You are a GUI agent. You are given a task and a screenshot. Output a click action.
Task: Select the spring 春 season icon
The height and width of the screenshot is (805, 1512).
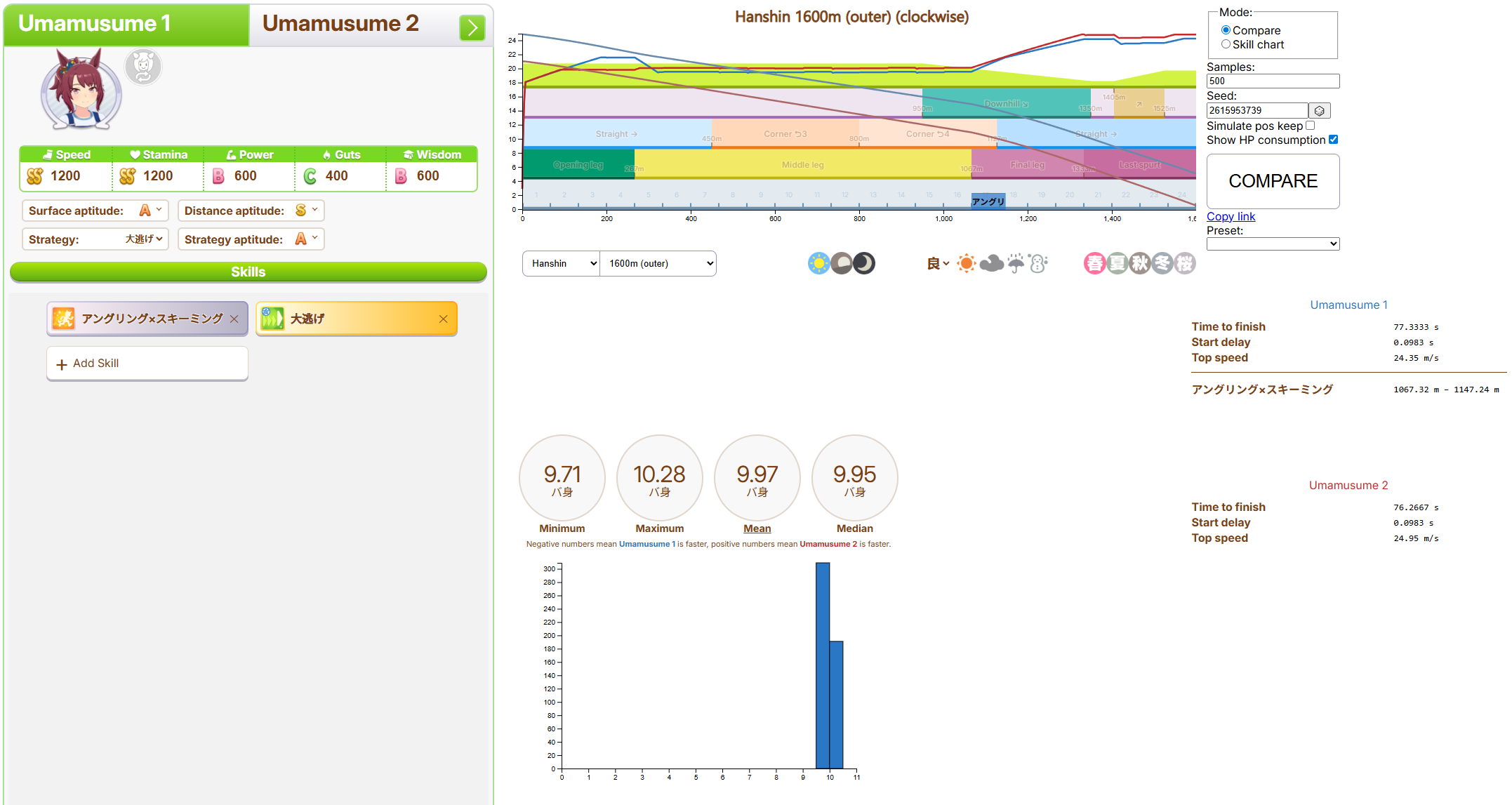tap(1094, 263)
